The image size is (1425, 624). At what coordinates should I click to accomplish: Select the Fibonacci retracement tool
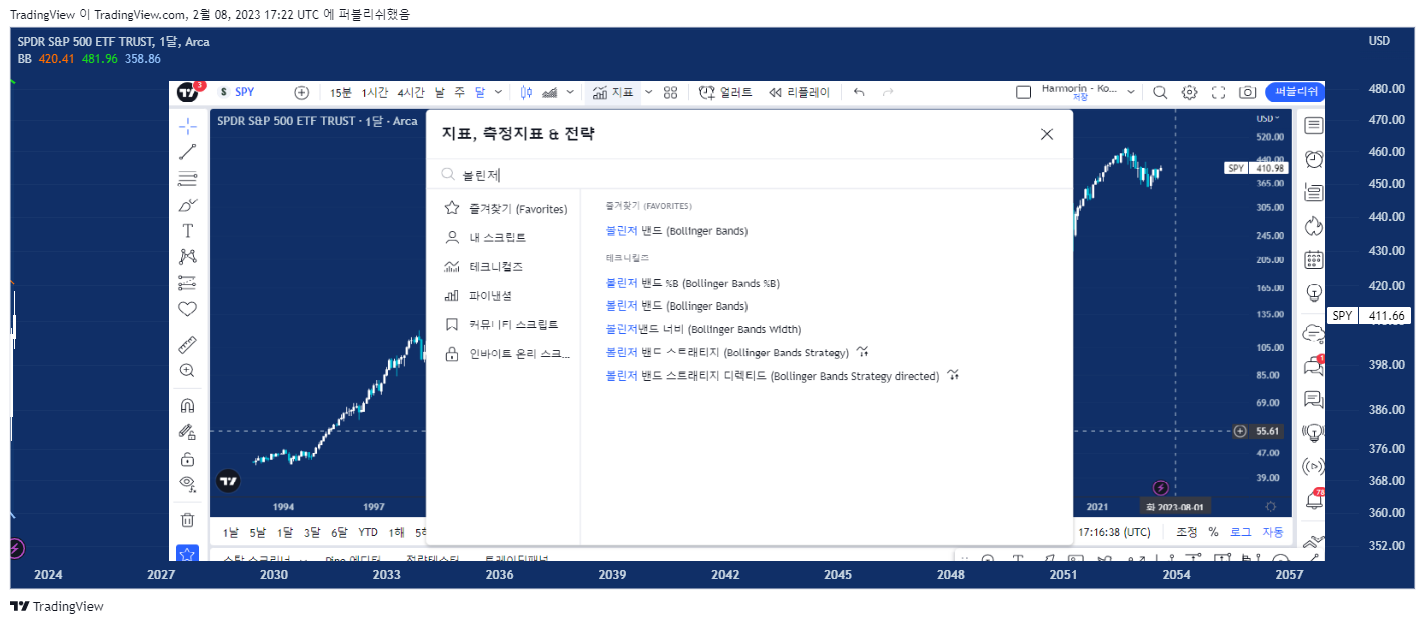click(187, 179)
